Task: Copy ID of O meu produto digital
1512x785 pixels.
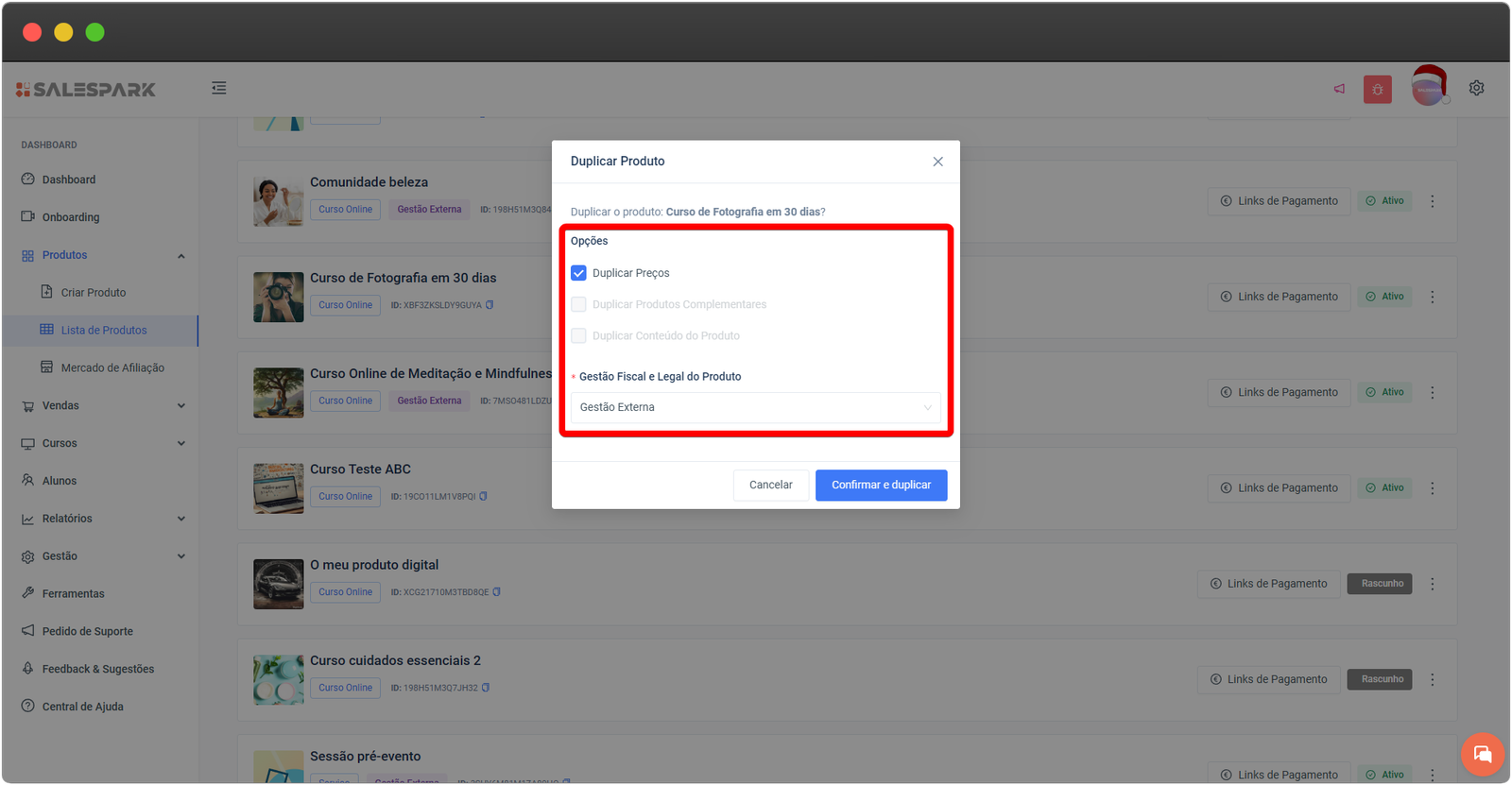Action: pos(496,592)
